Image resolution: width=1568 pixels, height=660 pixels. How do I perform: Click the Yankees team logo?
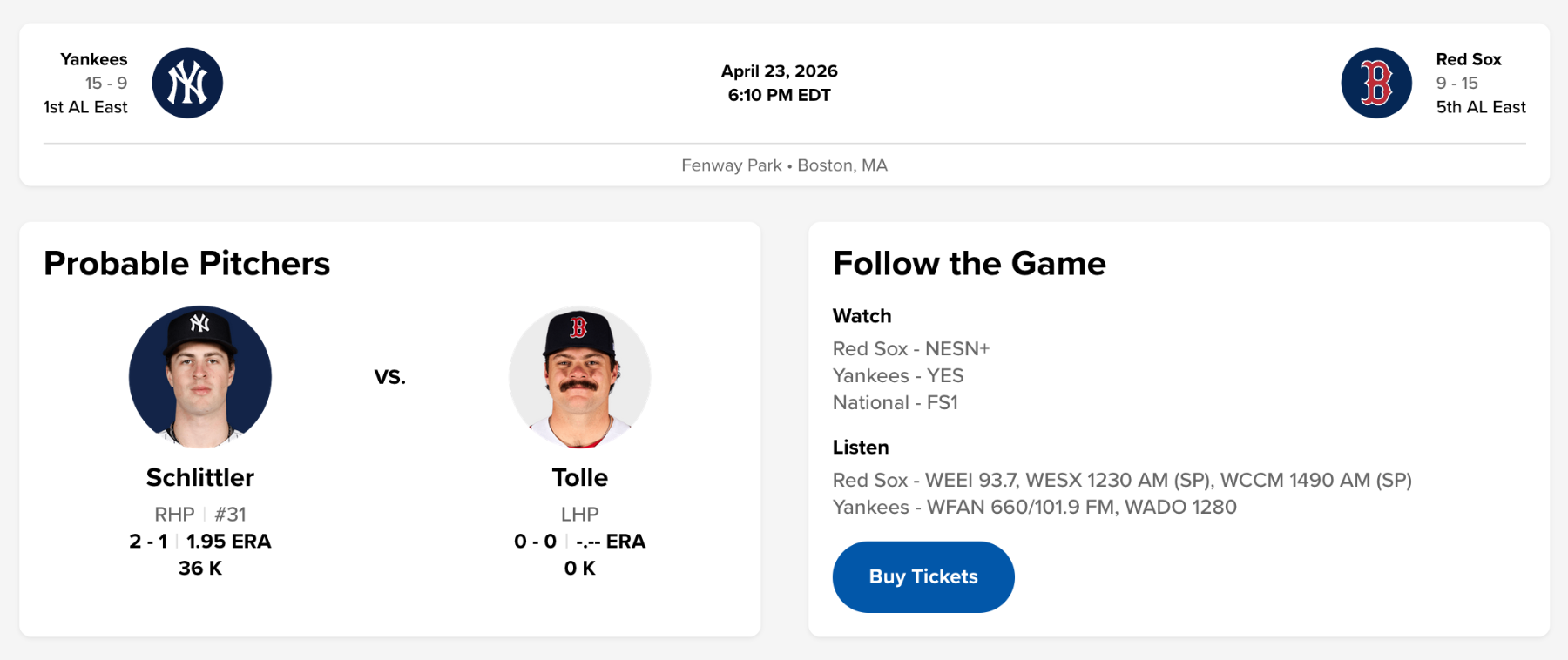pyautogui.click(x=187, y=83)
